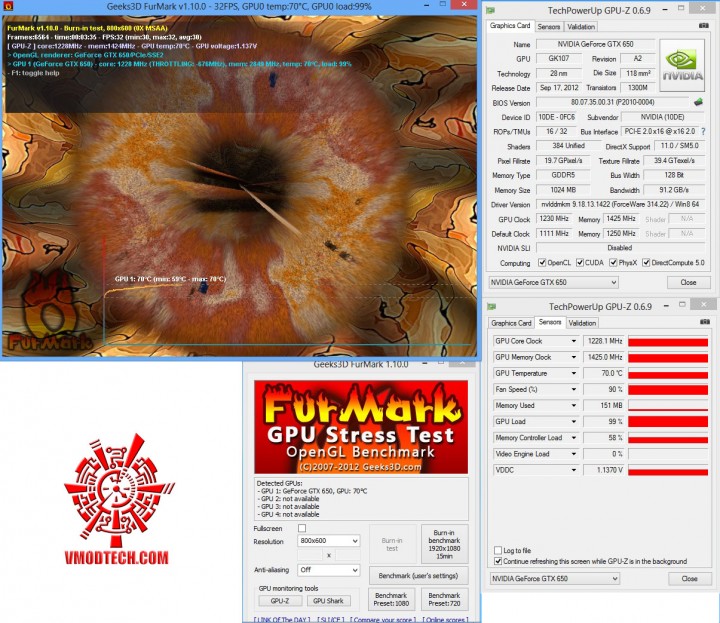Image resolution: width=720 pixels, height=623 pixels.
Task: Click the BIOS save chip icon
Action: point(698,102)
